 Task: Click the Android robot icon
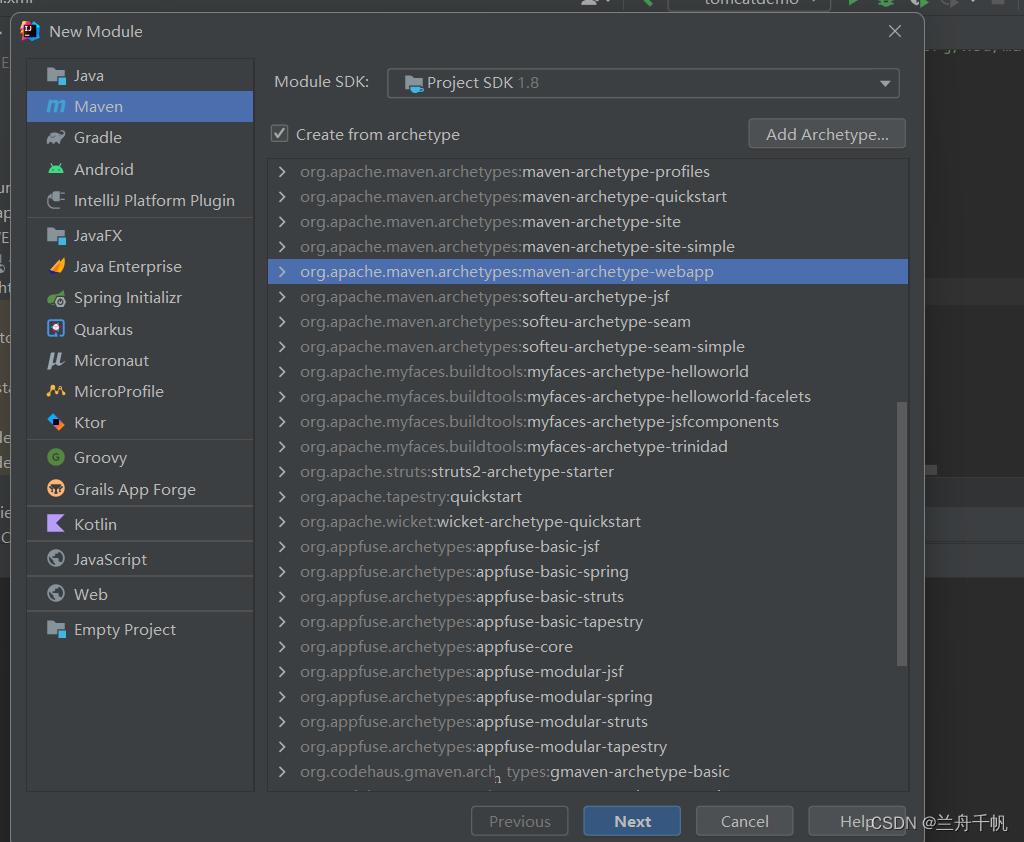[x=56, y=169]
